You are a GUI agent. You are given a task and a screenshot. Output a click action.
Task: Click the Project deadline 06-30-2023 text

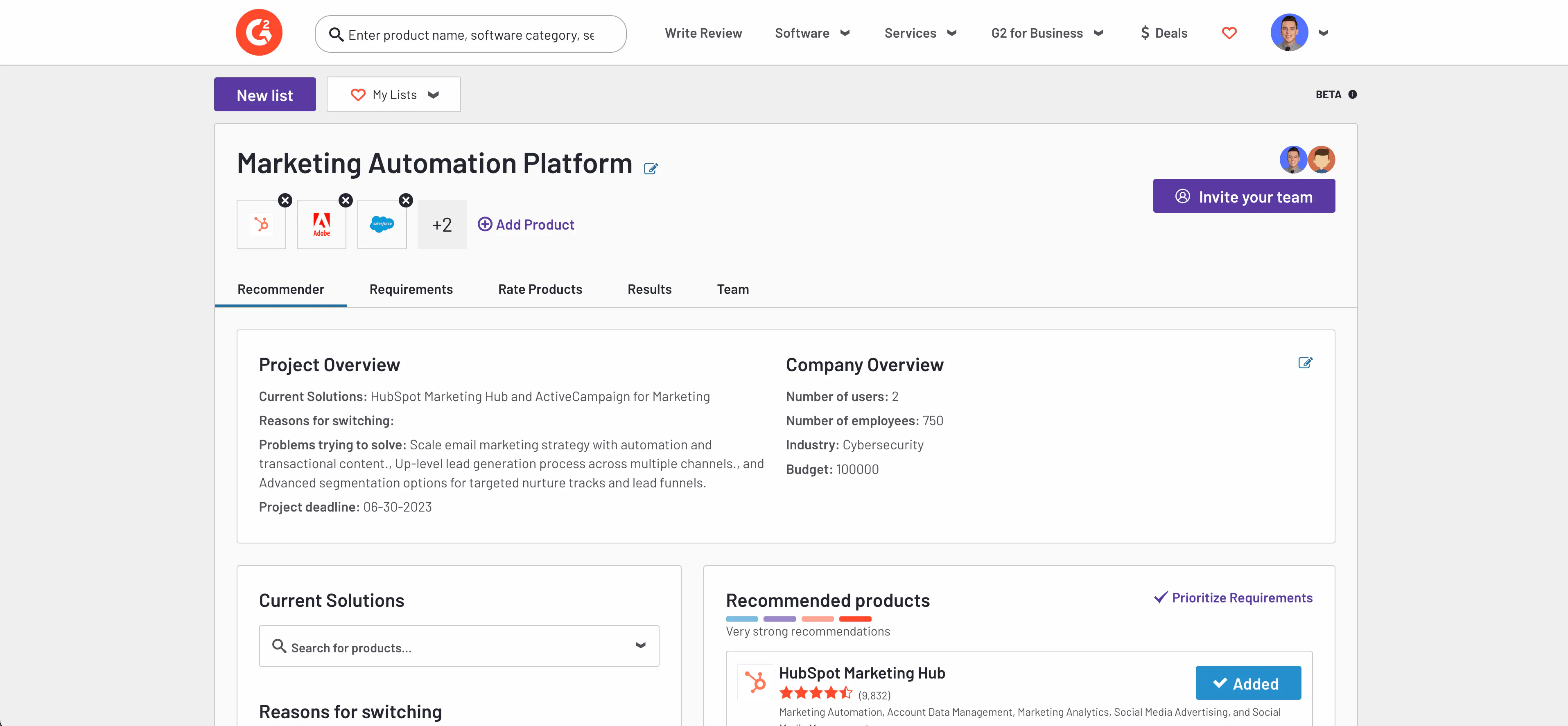(345, 507)
